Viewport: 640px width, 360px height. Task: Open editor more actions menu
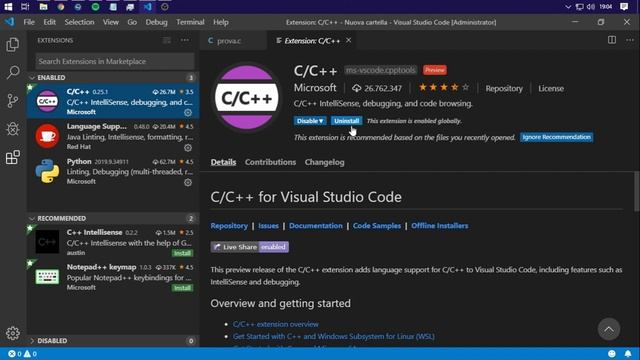630,40
